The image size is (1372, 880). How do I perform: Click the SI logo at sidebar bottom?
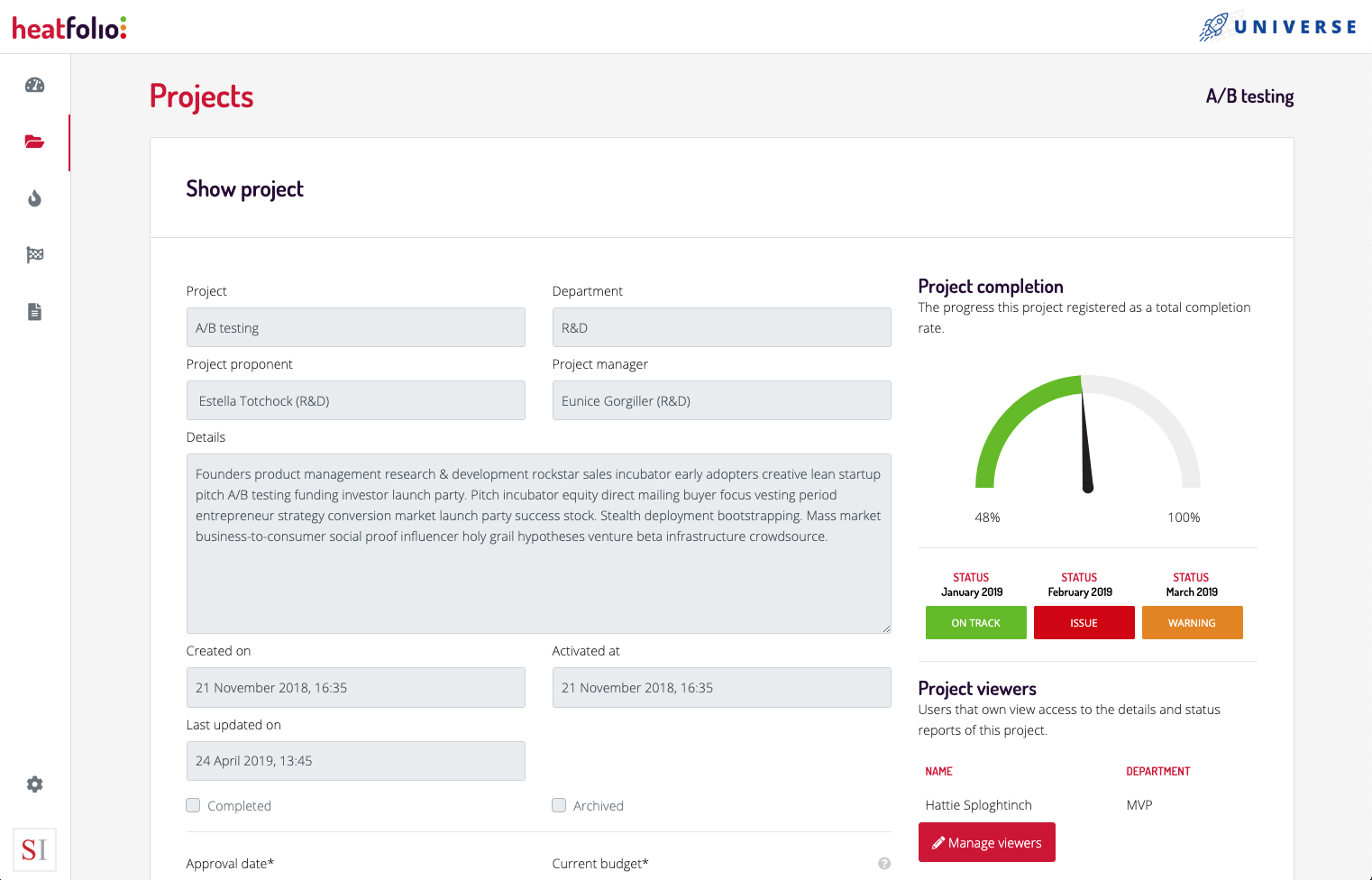tap(34, 848)
